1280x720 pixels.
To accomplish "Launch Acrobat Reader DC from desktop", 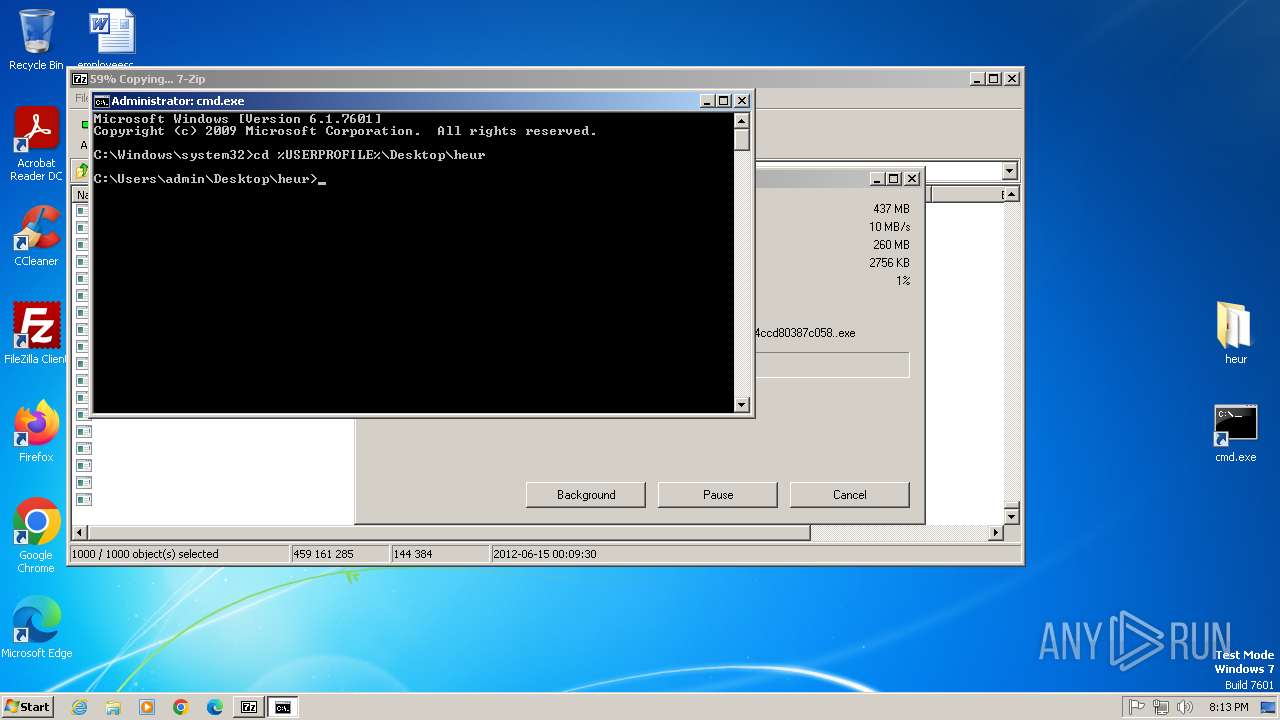I will tap(36, 145).
